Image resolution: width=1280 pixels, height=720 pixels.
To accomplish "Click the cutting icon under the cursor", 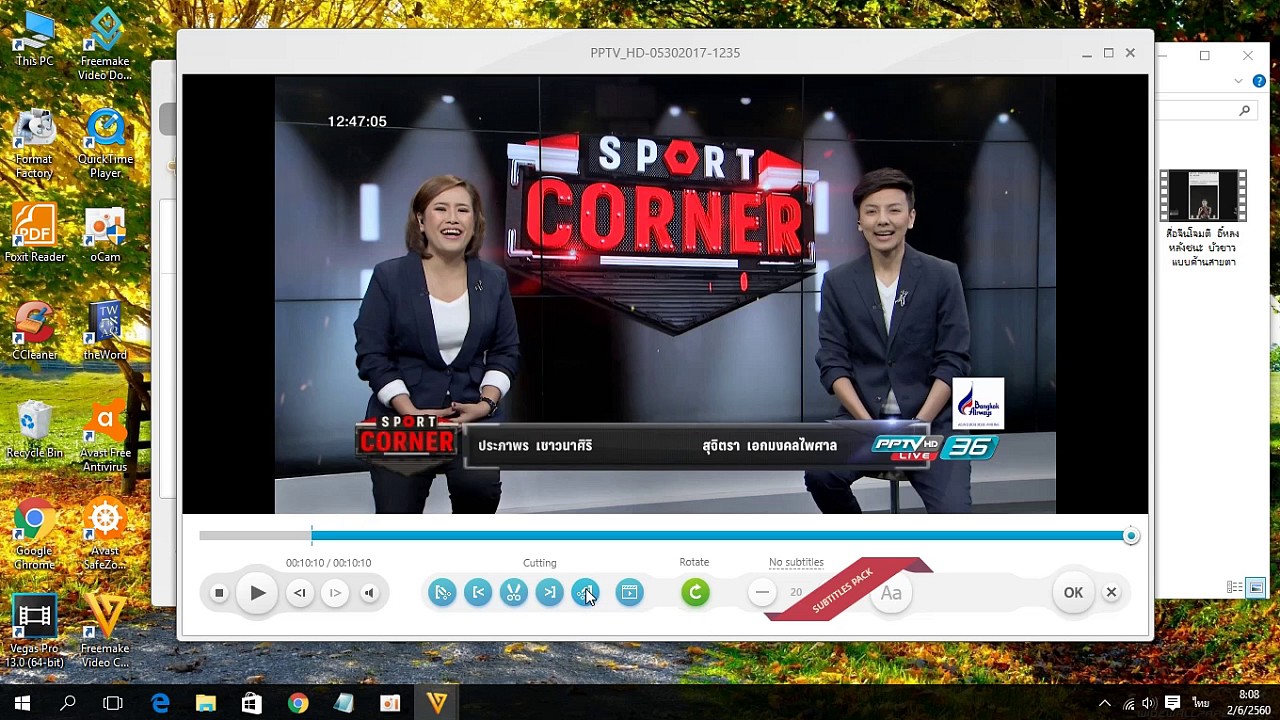I will click(585, 593).
